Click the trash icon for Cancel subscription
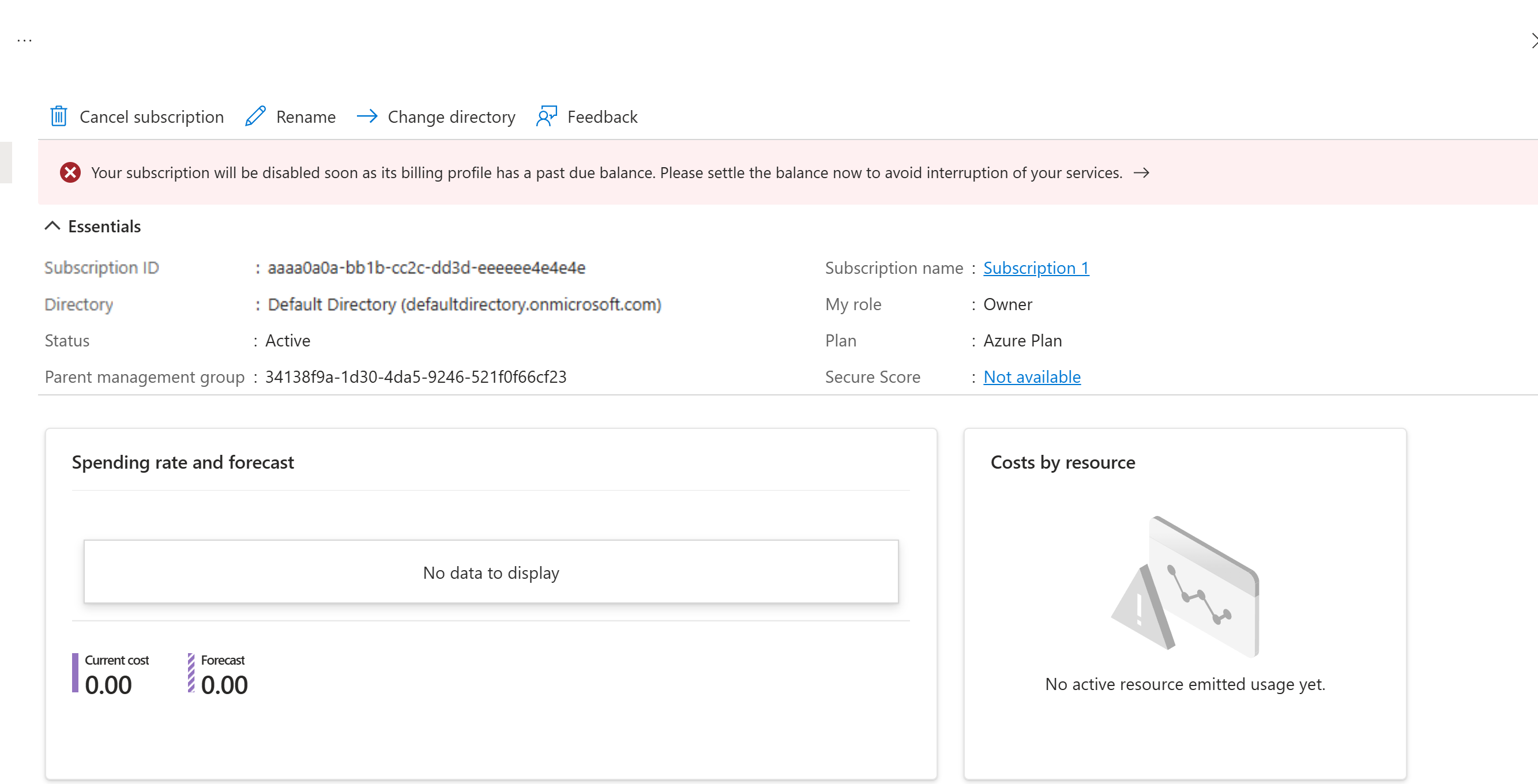The height and width of the screenshot is (784, 1538). (58, 116)
